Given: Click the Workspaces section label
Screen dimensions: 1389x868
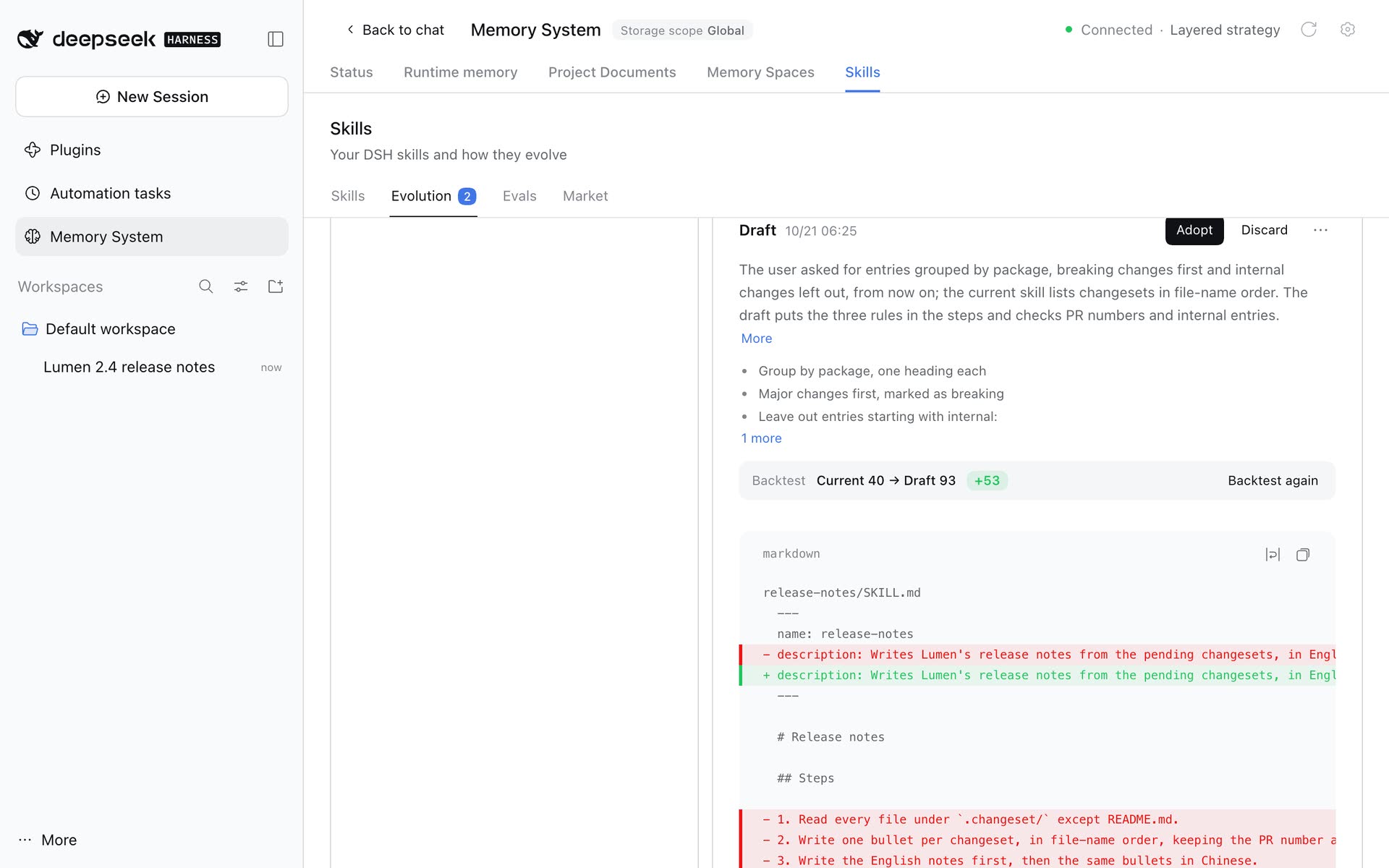Looking at the screenshot, I should point(61,286).
